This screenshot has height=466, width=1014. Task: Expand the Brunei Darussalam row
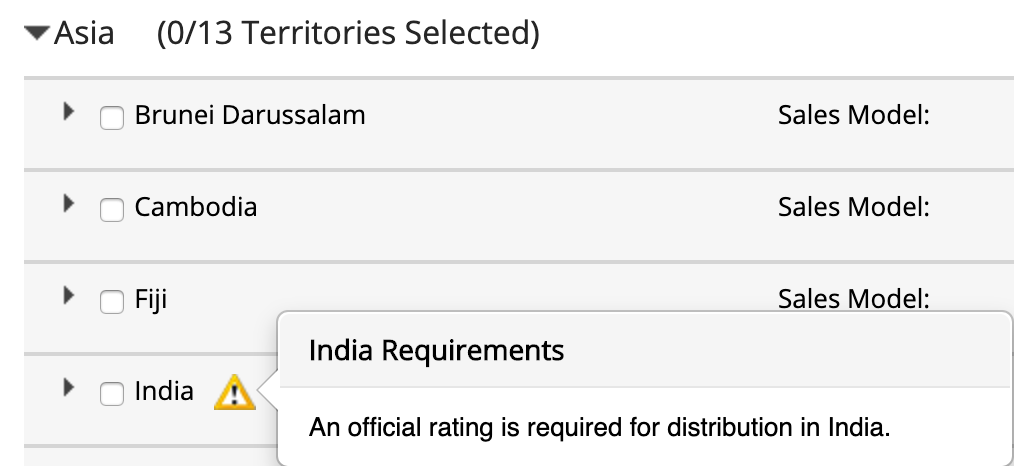(68, 112)
